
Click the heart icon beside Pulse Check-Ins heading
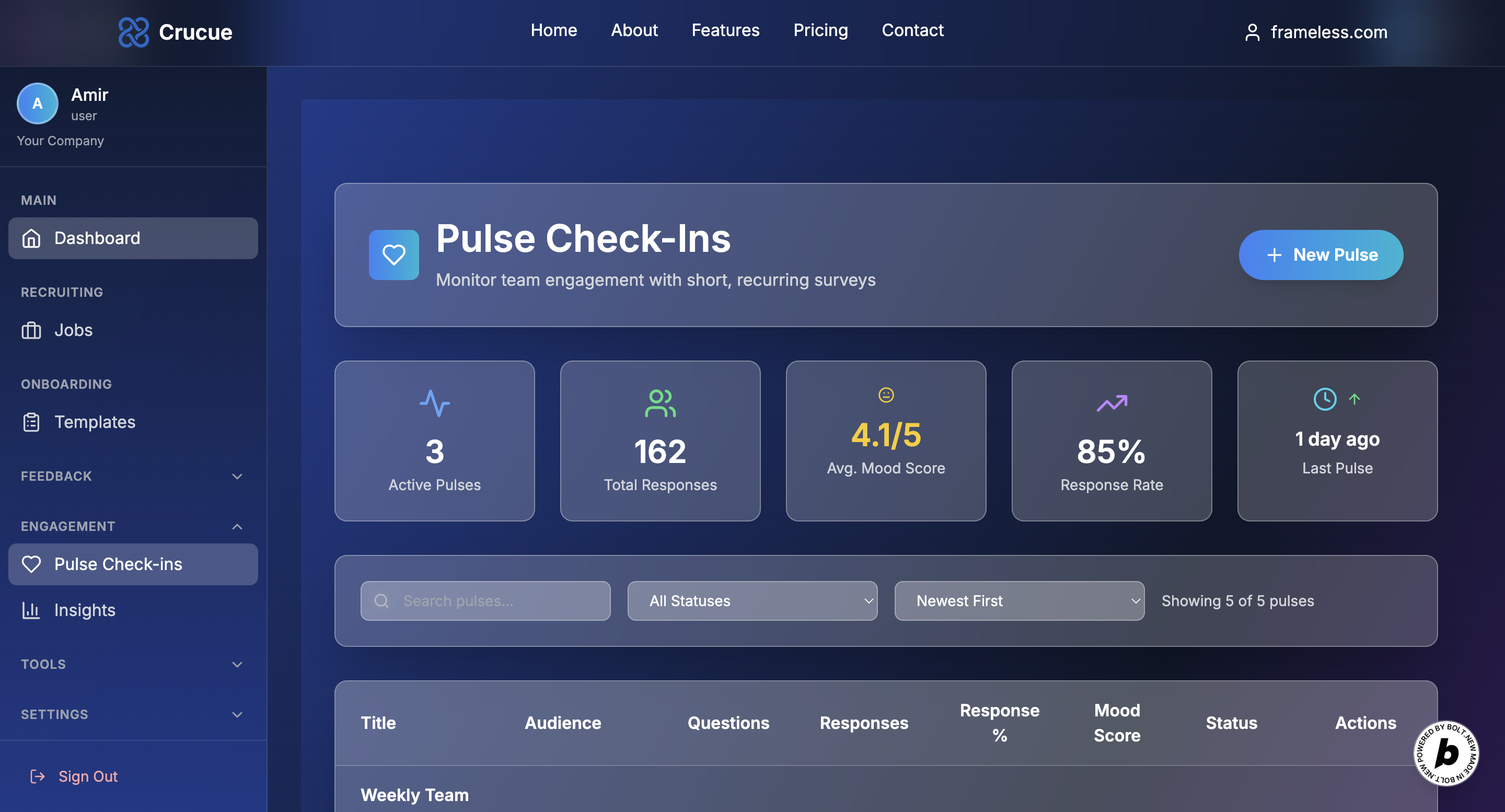pos(393,254)
